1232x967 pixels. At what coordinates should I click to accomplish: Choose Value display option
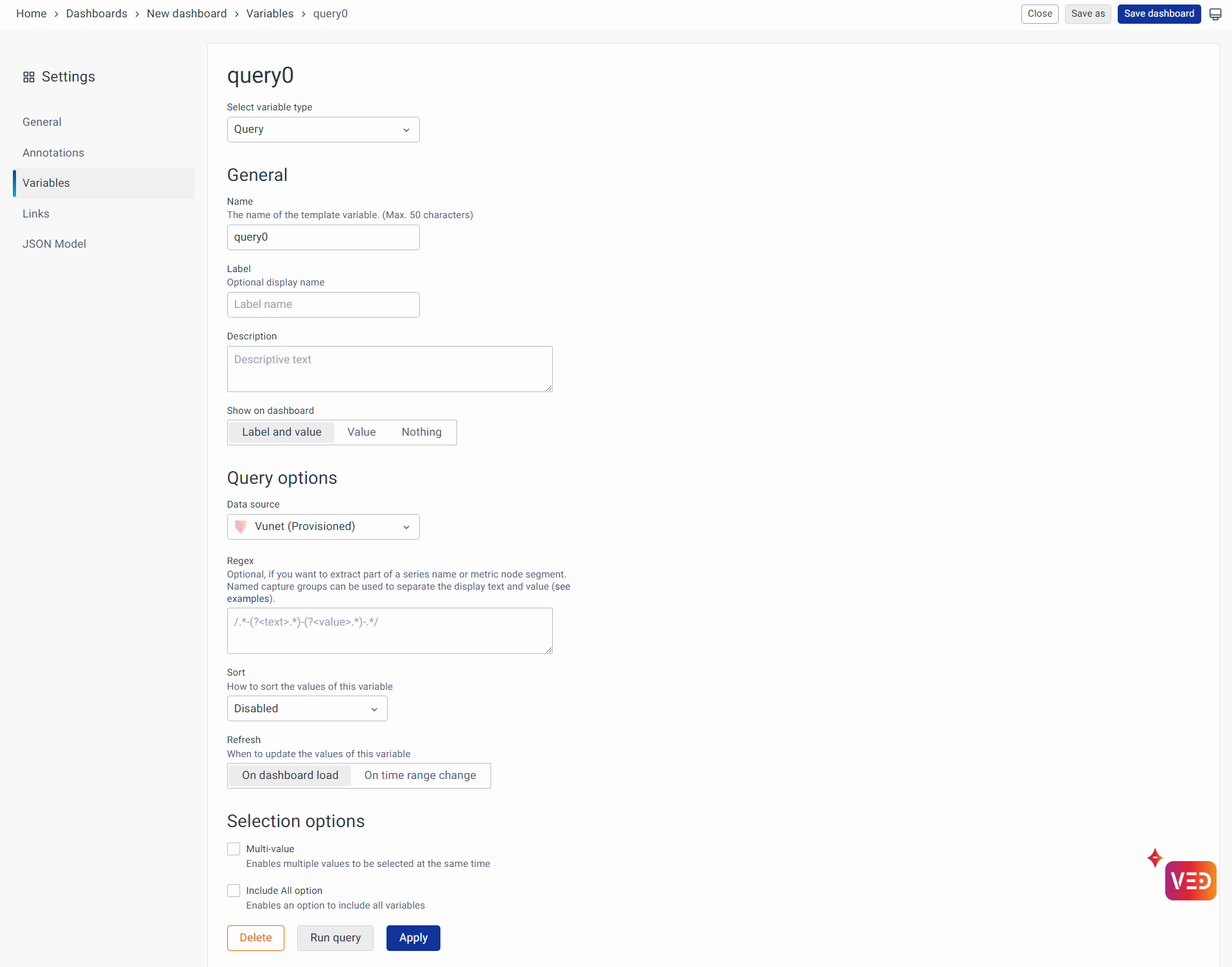click(x=361, y=432)
